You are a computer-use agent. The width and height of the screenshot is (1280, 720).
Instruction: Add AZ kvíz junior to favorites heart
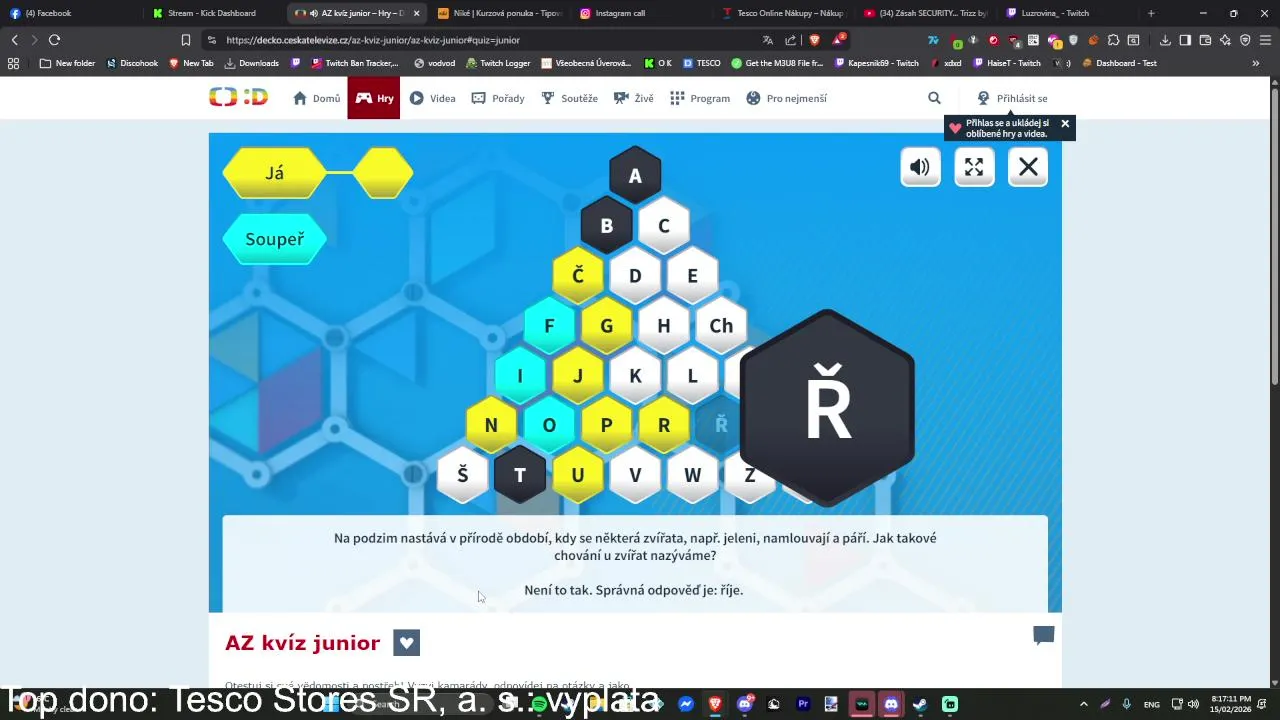tap(406, 643)
